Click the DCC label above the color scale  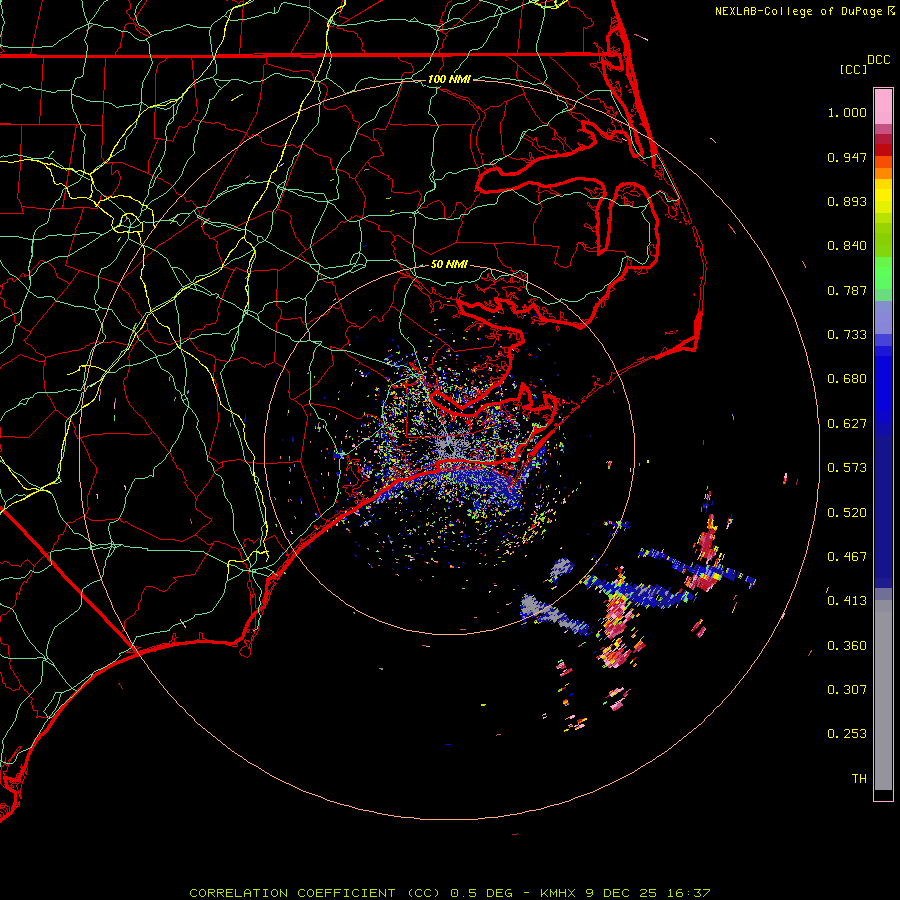(878, 60)
